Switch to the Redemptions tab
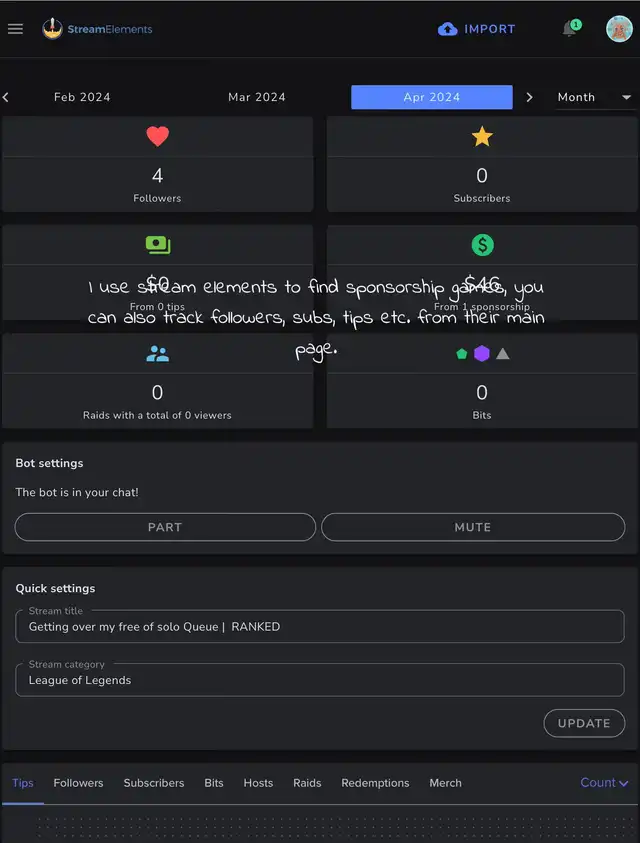 pos(375,783)
